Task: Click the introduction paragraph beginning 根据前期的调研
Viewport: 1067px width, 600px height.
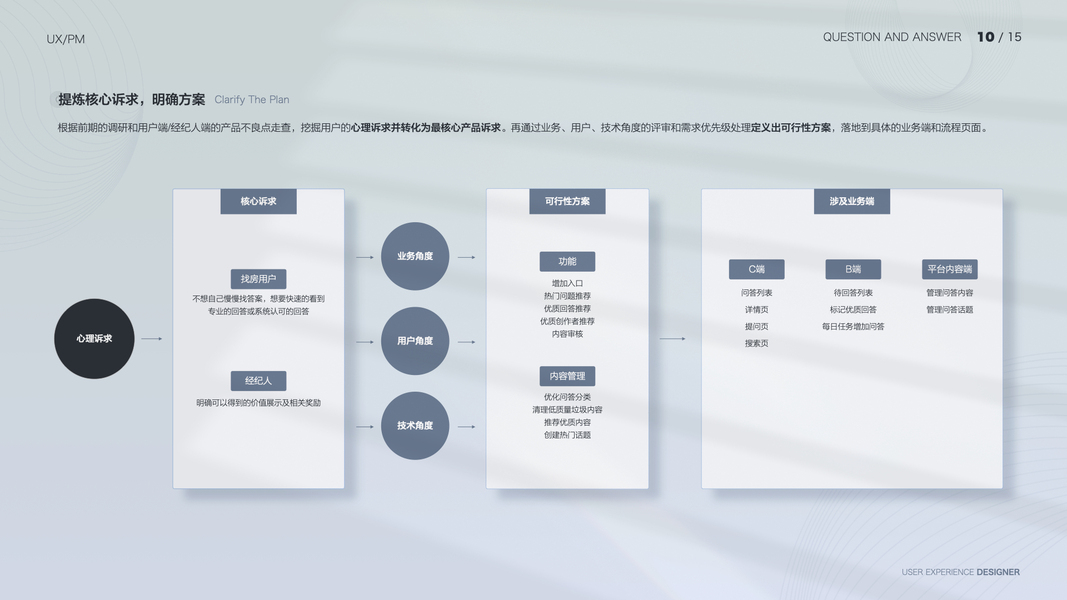Action: [523, 128]
